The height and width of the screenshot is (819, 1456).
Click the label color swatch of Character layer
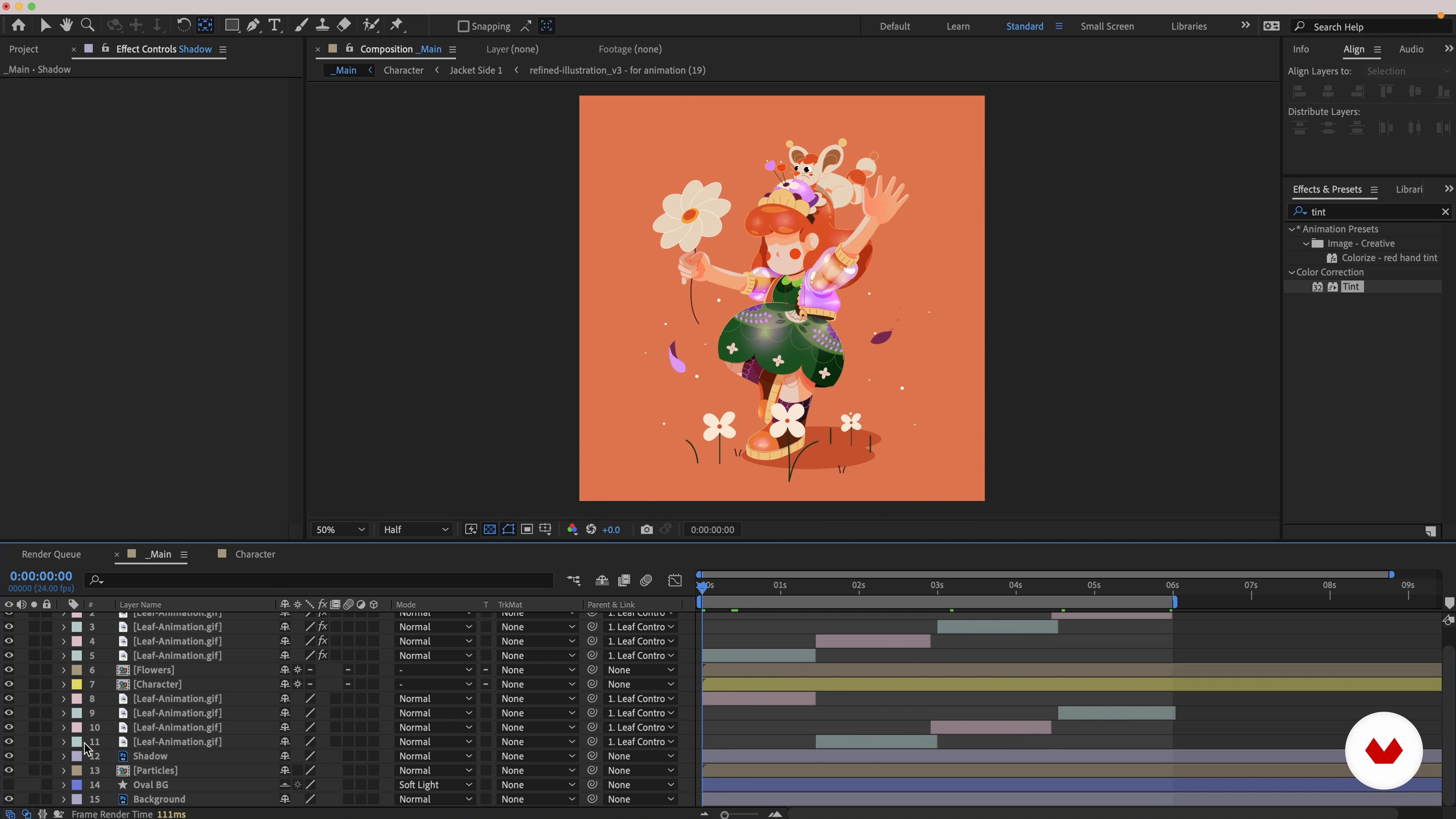77,684
